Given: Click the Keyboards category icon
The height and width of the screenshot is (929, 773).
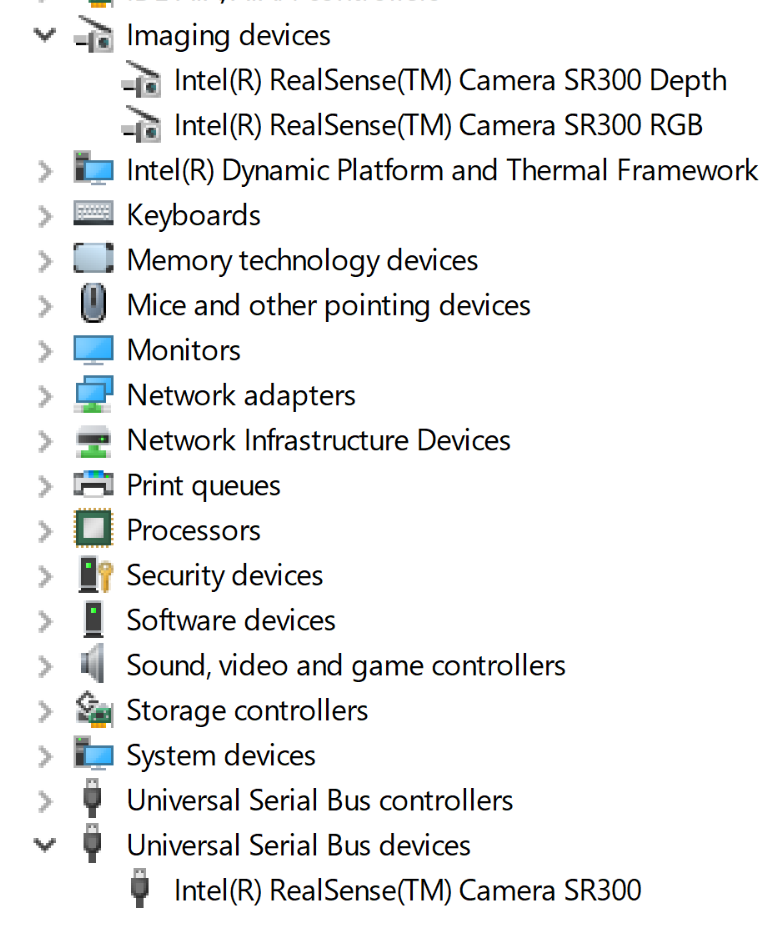Looking at the screenshot, I should pos(94,215).
